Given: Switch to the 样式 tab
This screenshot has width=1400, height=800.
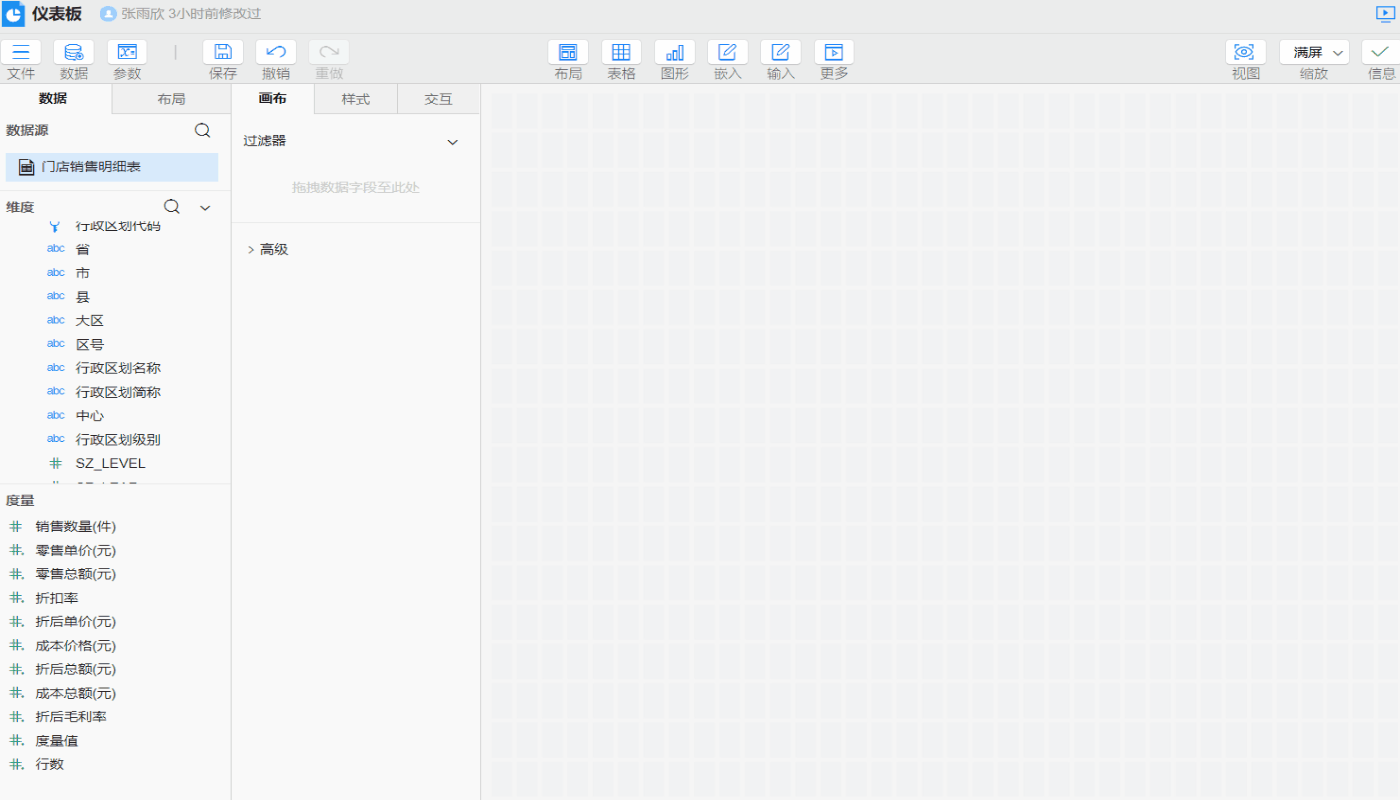Looking at the screenshot, I should pyautogui.click(x=356, y=99).
